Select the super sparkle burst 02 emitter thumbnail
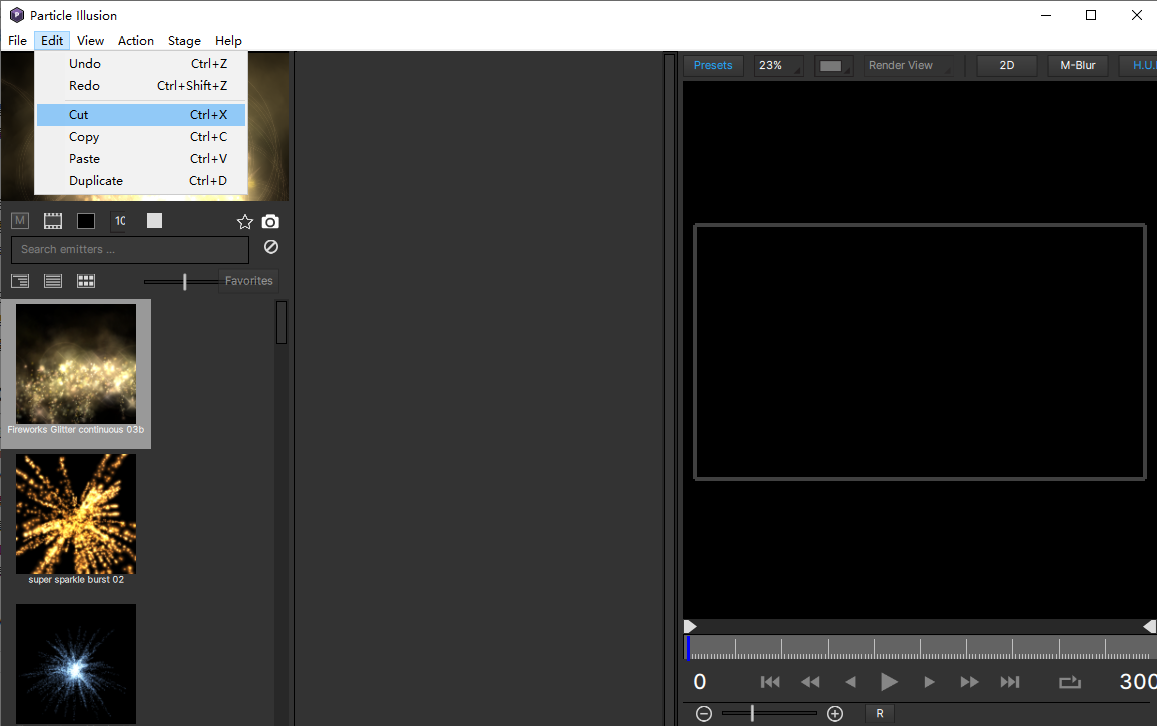This screenshot has height=726, width=1157. [76, 514]
